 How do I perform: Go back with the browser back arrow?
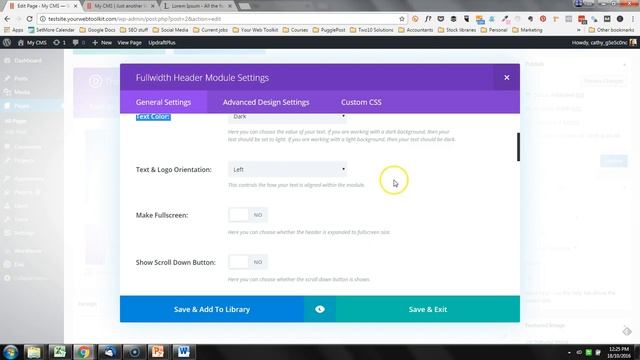pyautogui.click(x=7, y=19)
